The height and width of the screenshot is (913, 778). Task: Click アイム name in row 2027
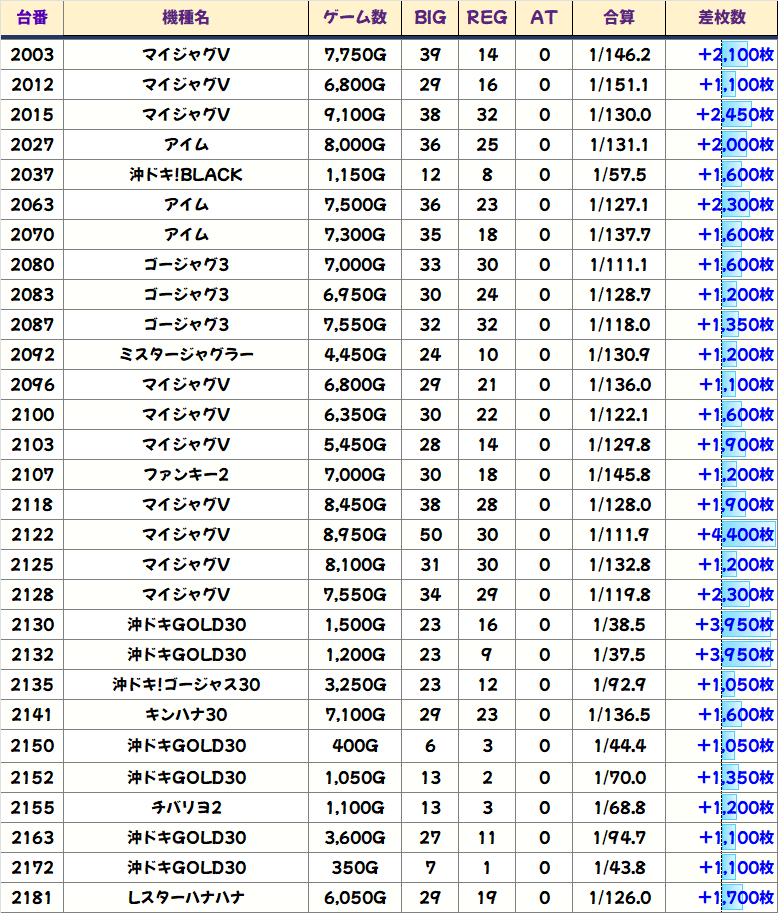186,145
